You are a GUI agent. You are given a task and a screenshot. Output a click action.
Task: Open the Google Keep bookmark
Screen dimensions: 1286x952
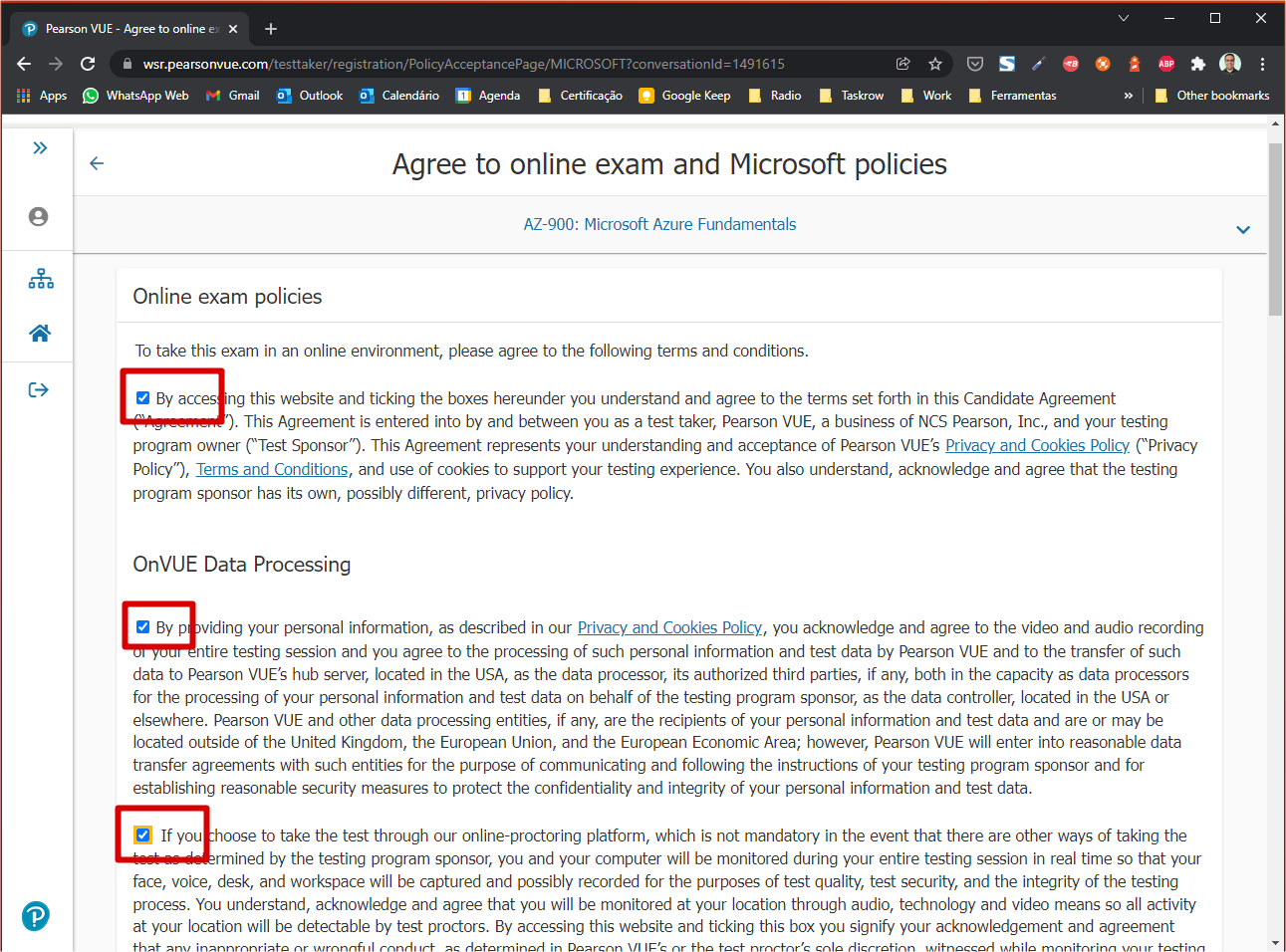click(684, 96)
